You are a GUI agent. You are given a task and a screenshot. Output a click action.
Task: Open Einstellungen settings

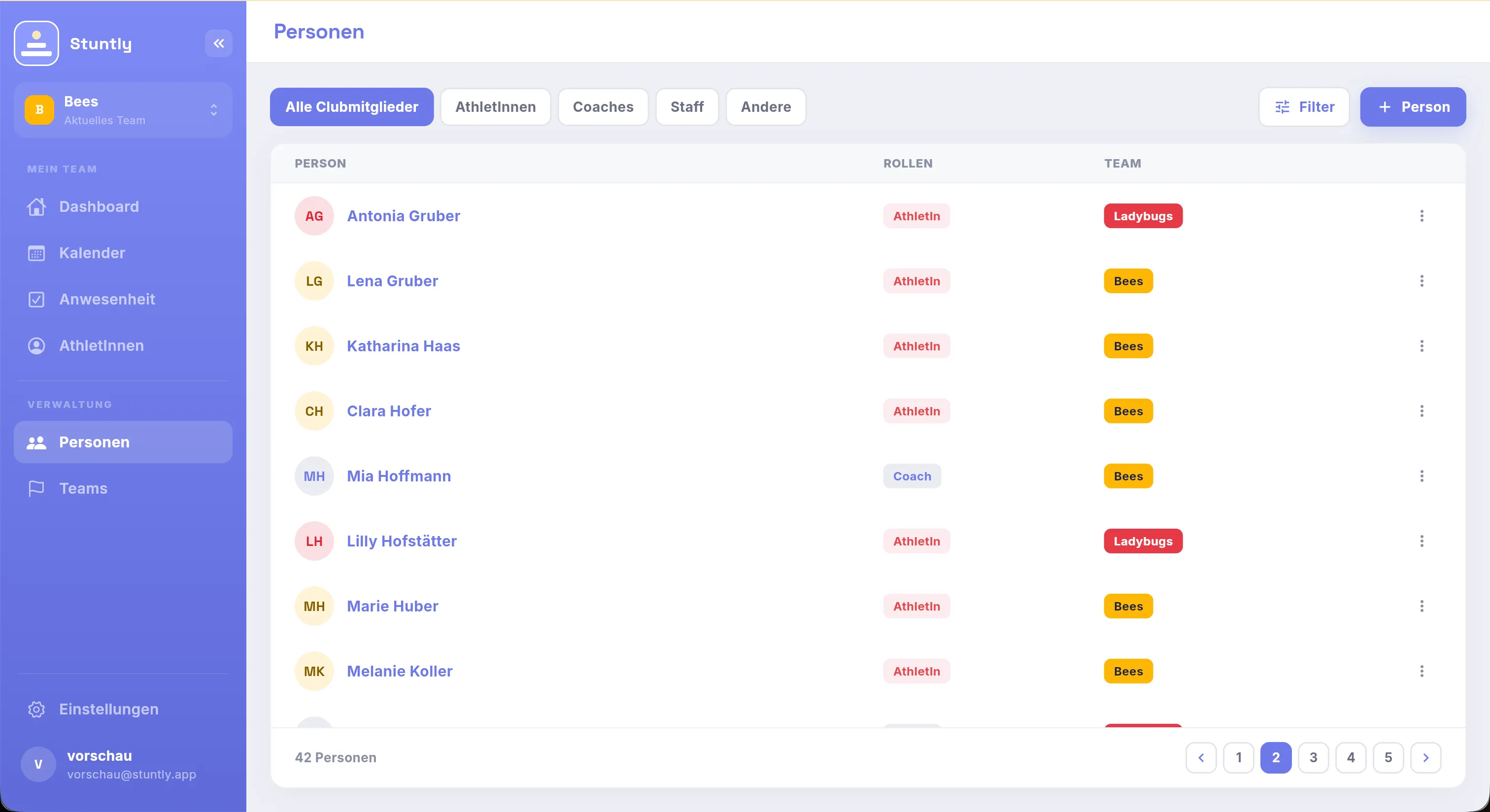123,709
